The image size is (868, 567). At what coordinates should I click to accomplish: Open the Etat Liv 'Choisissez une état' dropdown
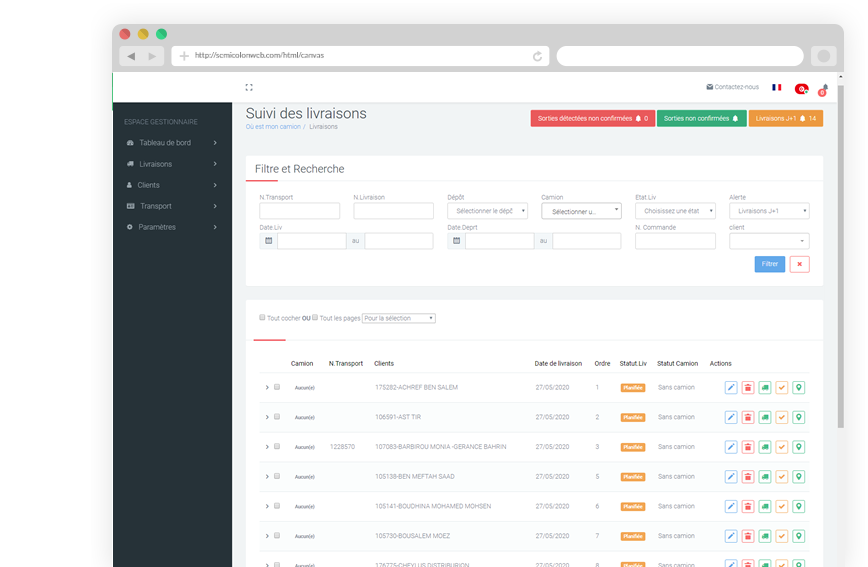(675, 211)
